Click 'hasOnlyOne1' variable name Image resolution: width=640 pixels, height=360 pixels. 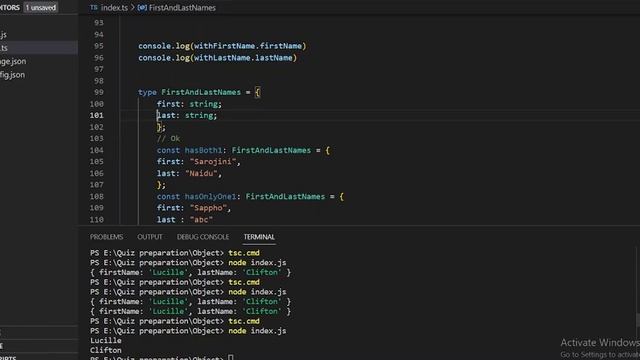(210, 196)
